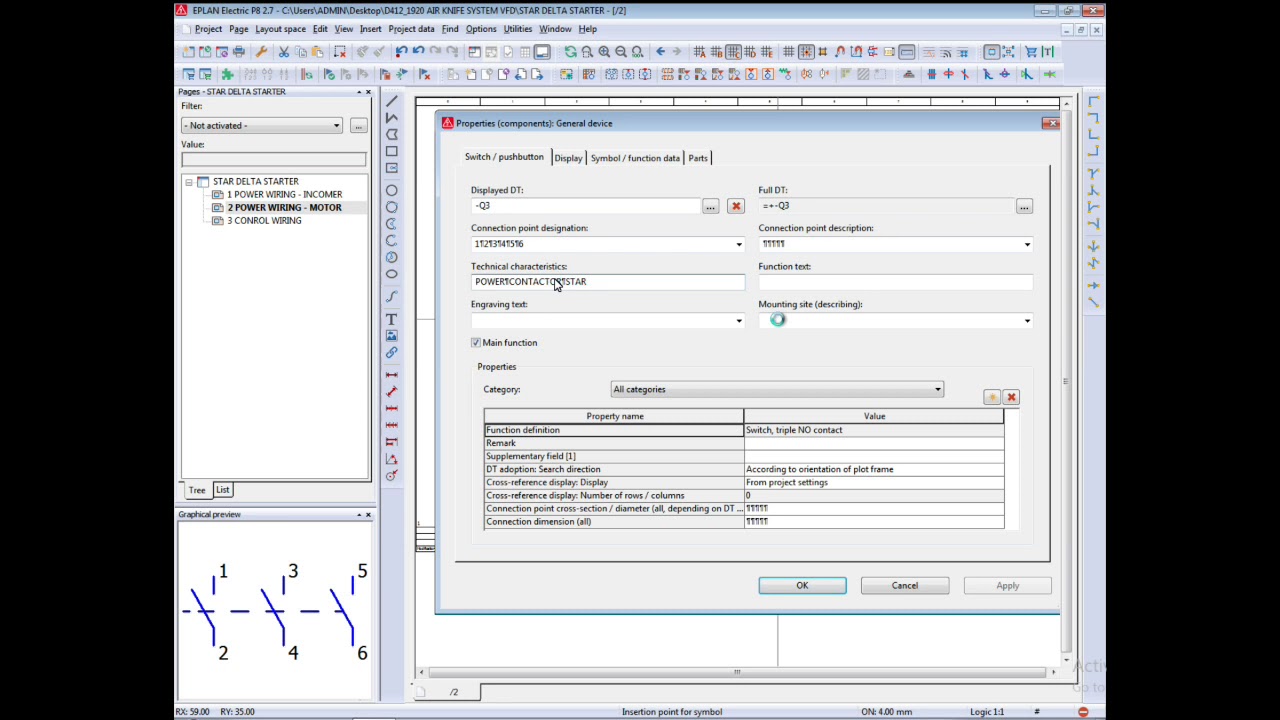Collapse the STAR DELTA STARTER tree node
Image resolution: width=1280 pixels, height=720 pixels.
point(188,182)
